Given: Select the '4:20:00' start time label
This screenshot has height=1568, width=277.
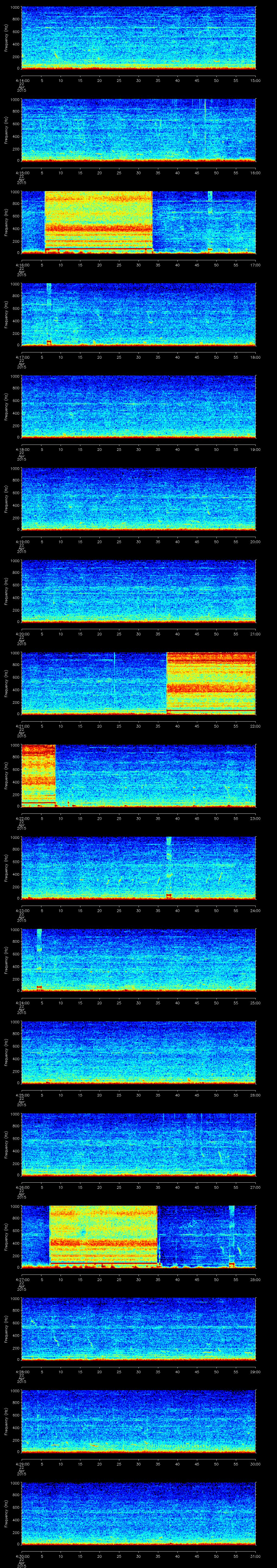Looking at the screenshot, I should pos(22,634).
